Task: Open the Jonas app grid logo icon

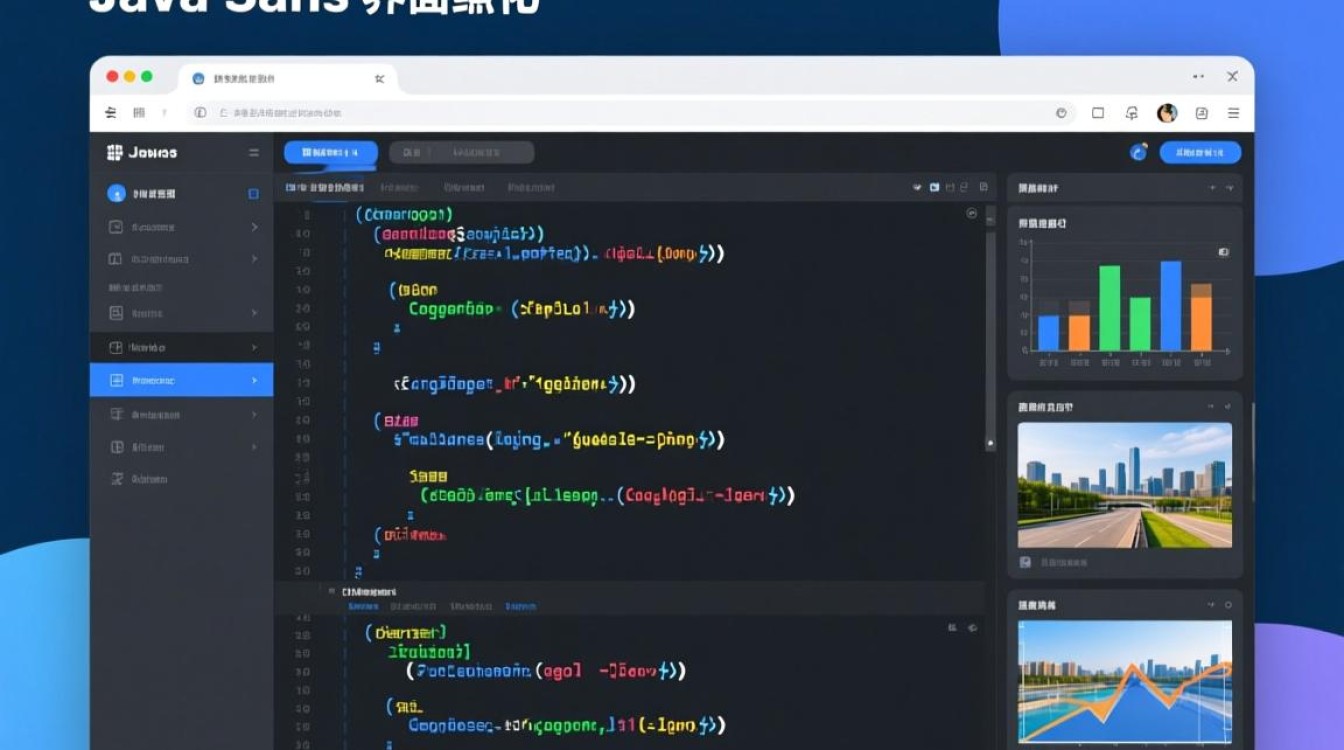Action: pos(116,152)
